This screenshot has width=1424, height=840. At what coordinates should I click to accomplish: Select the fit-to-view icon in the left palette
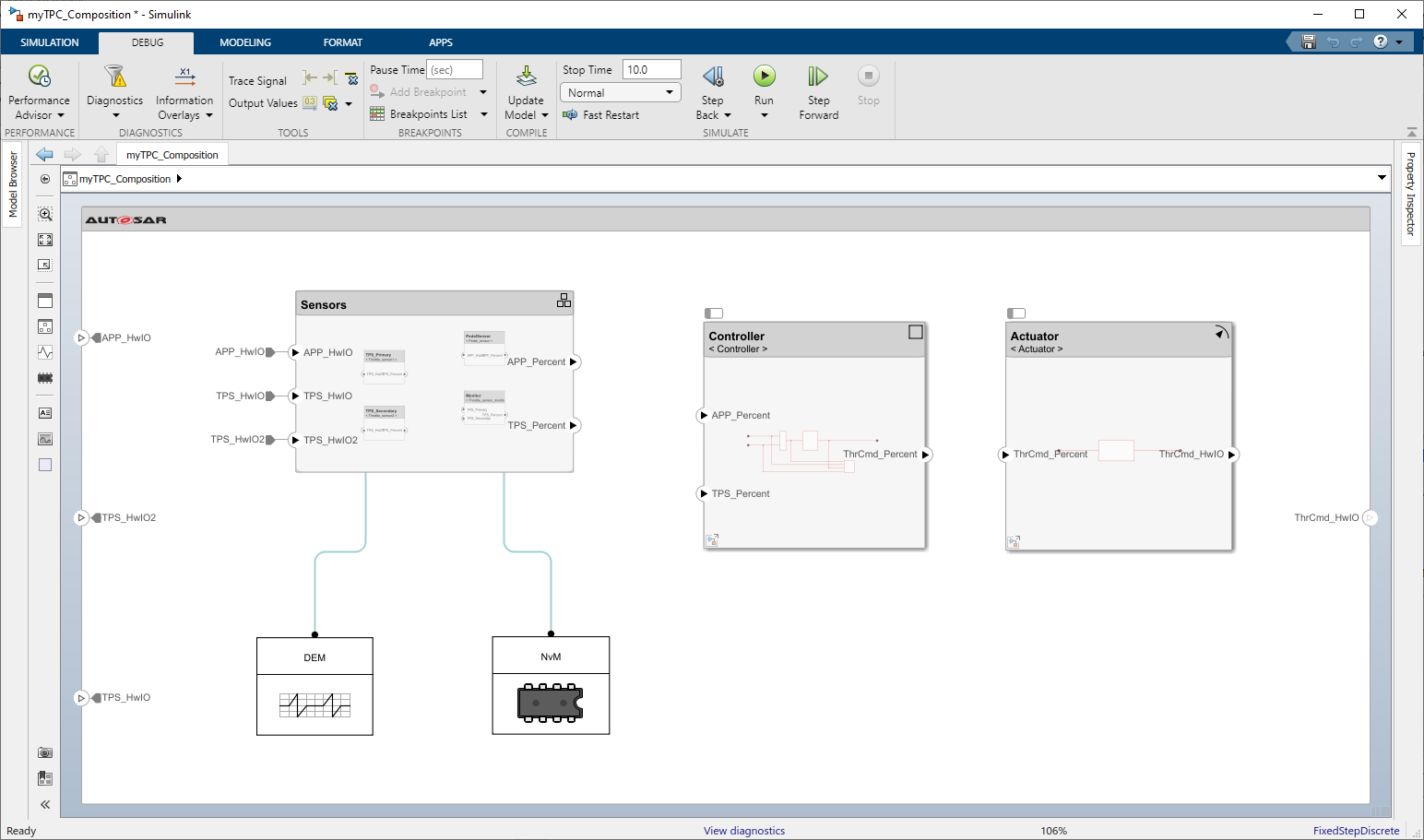[x=44, y=239]
